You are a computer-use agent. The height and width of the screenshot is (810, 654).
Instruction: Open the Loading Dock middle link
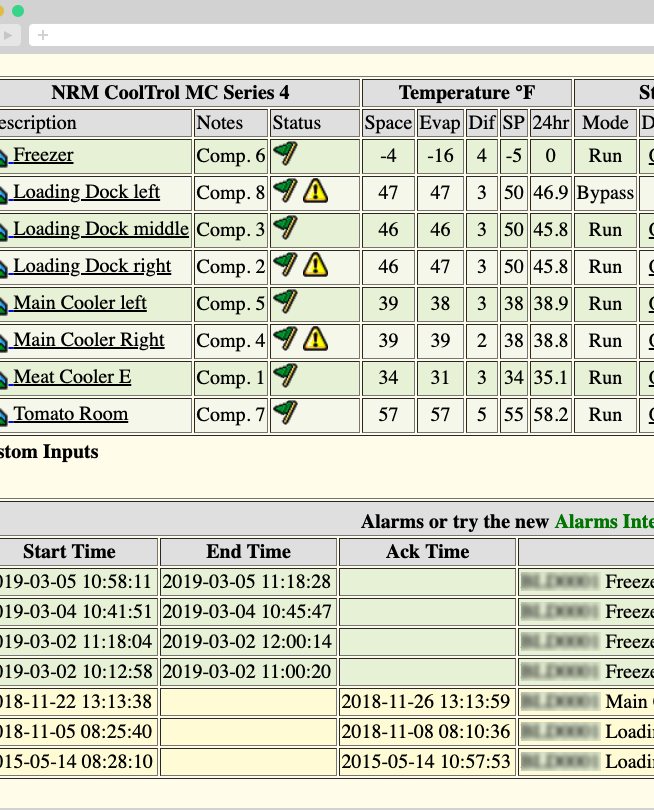pos(101,229)
